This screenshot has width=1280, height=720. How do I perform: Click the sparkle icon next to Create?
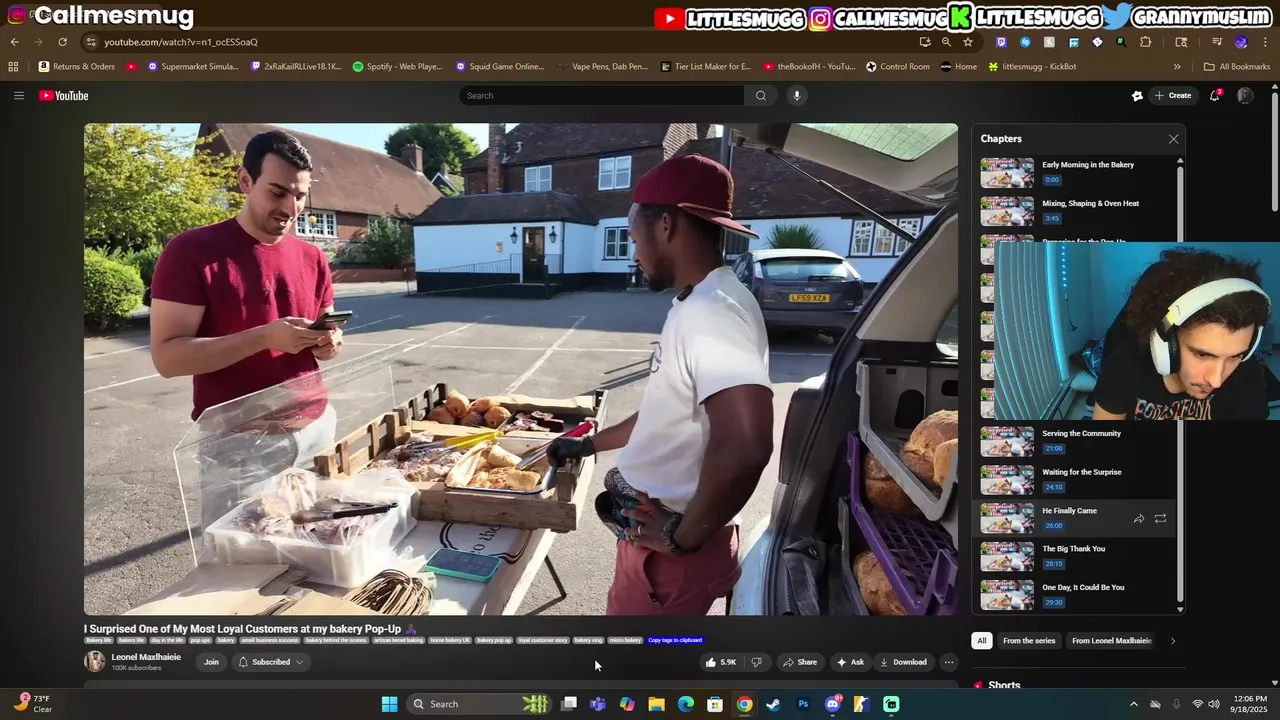tap(1137, 96)
